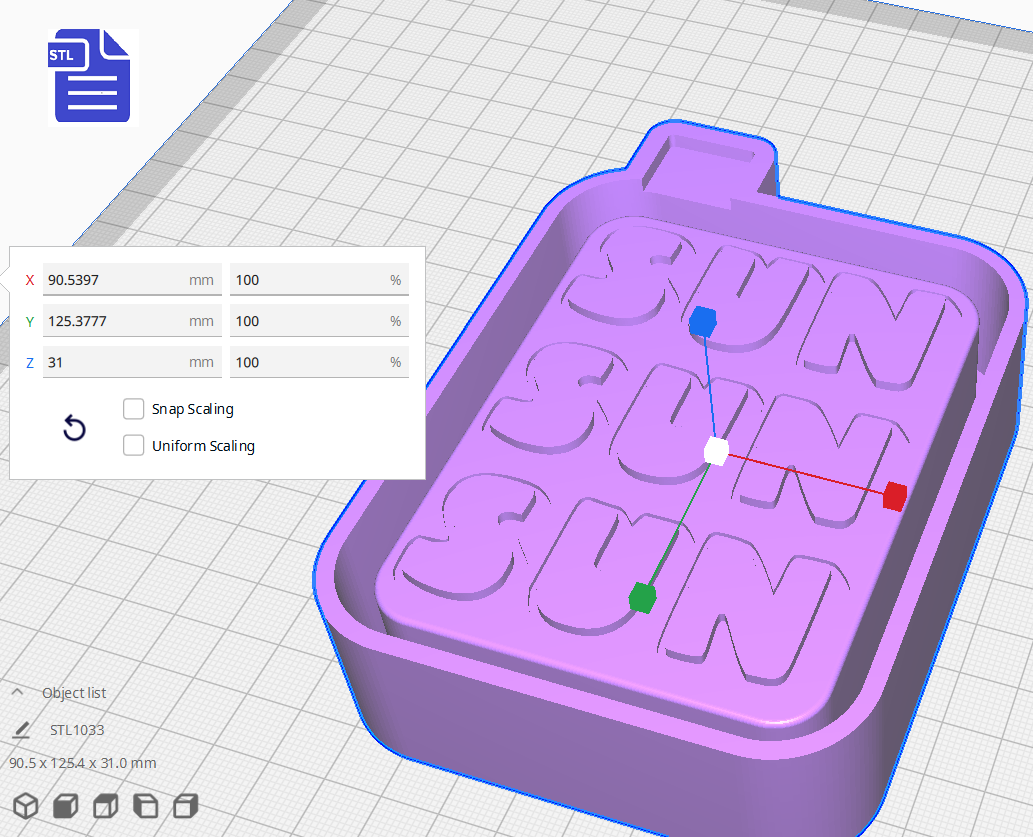Select the solid cube mesh icon
1033x837 pixels.
64,805
